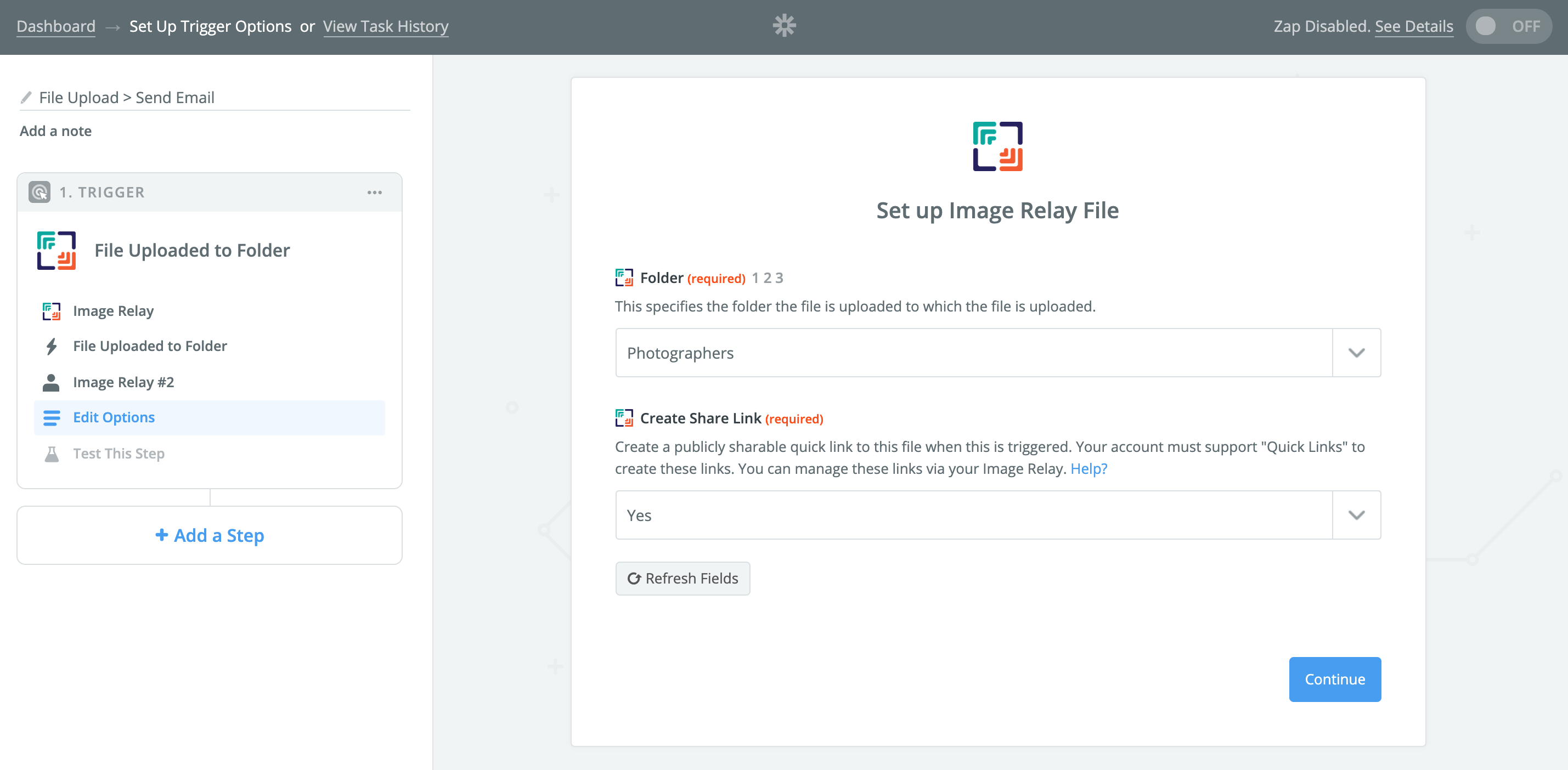
Task: Click the Image Relay logo above form title
Action: [997, 146]
